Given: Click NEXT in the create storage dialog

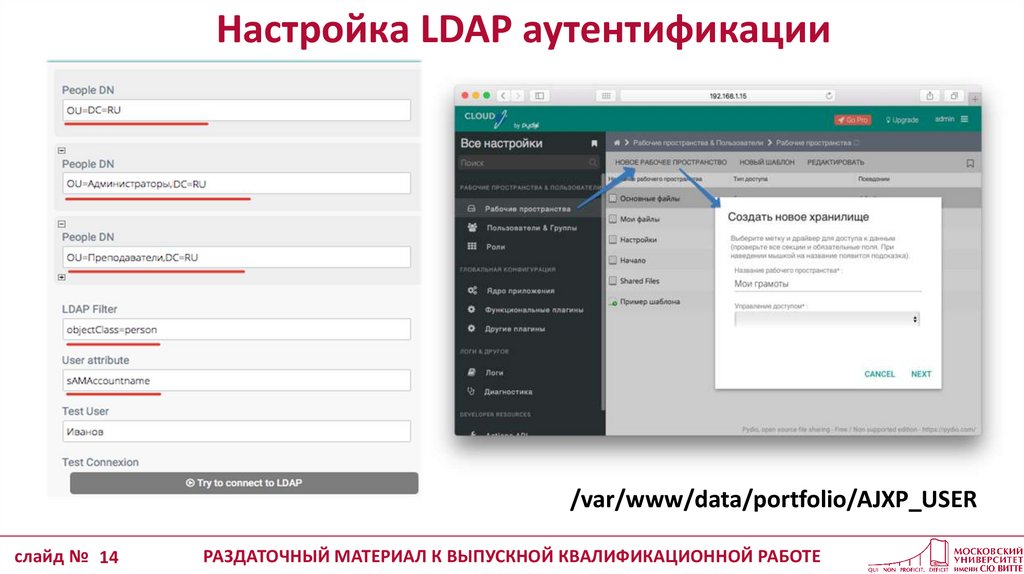Looking at the screenshot, I should (x=920, y=374).
